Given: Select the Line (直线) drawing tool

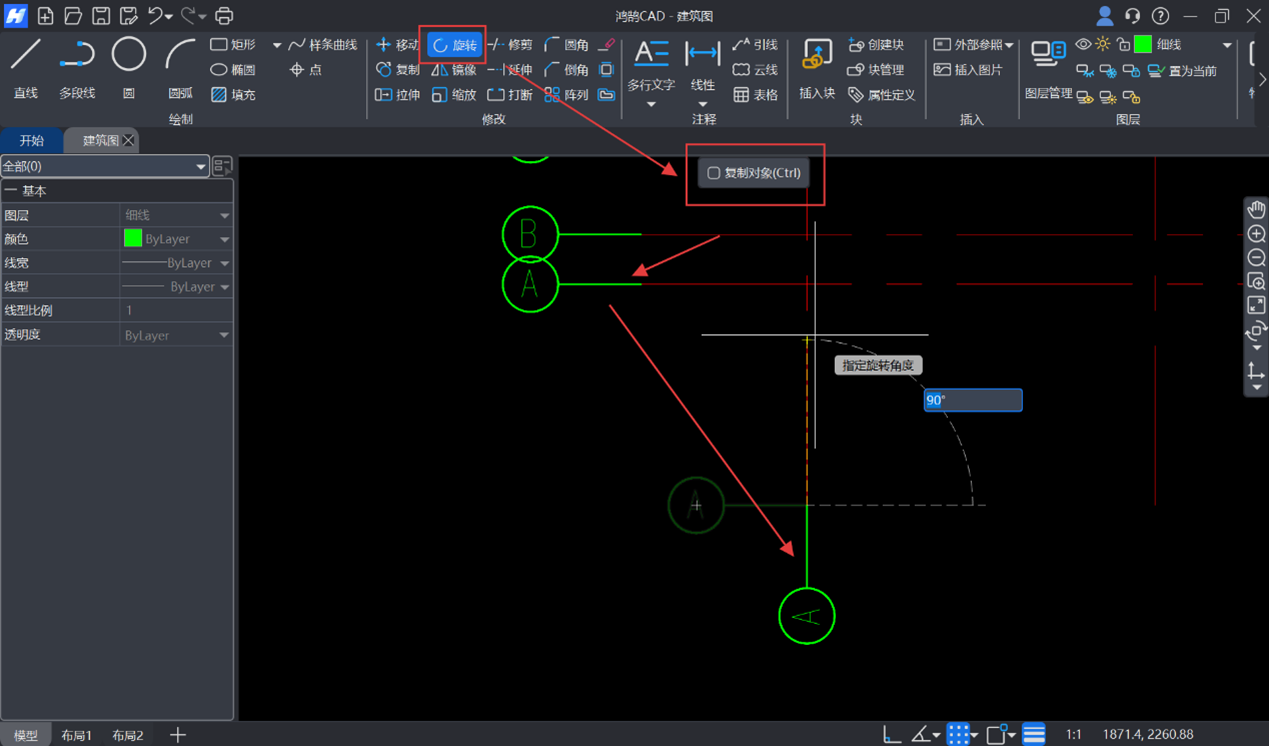Looking at the screenshot, I should 26,67.
